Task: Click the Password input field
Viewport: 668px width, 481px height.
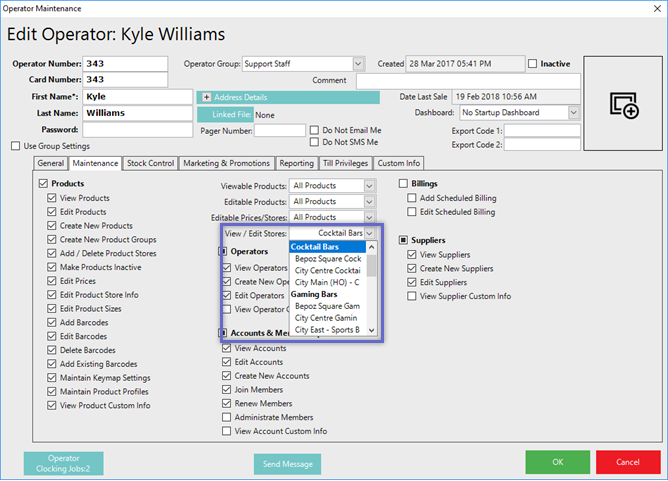Action: [x=123, y=130]
